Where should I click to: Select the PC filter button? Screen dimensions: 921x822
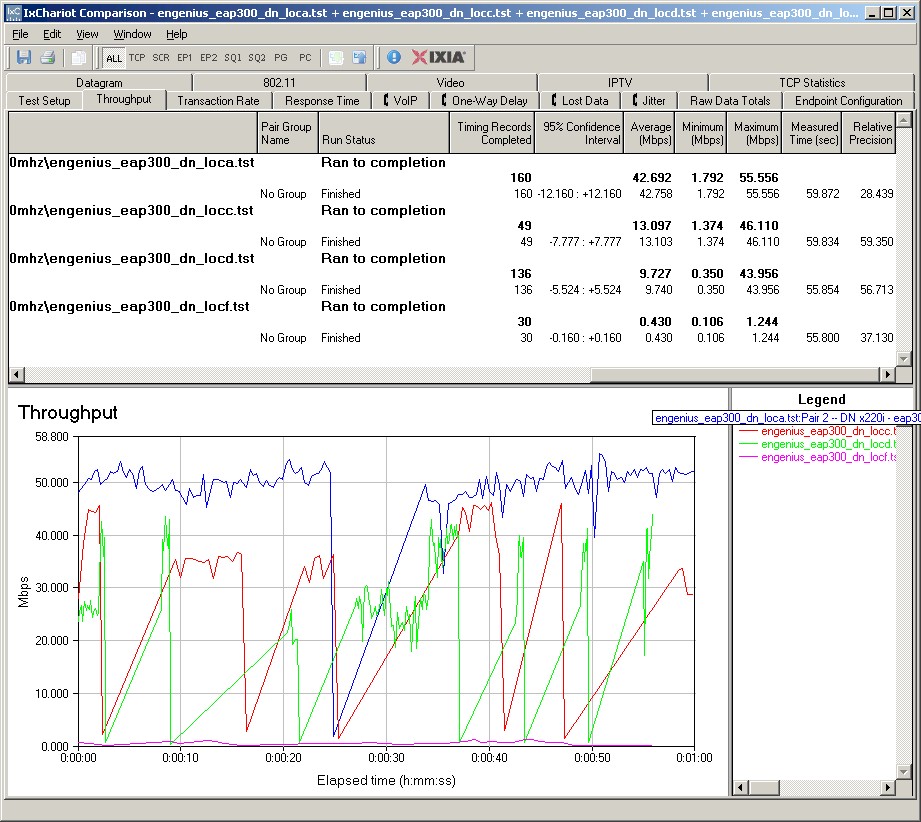[305, 58]
